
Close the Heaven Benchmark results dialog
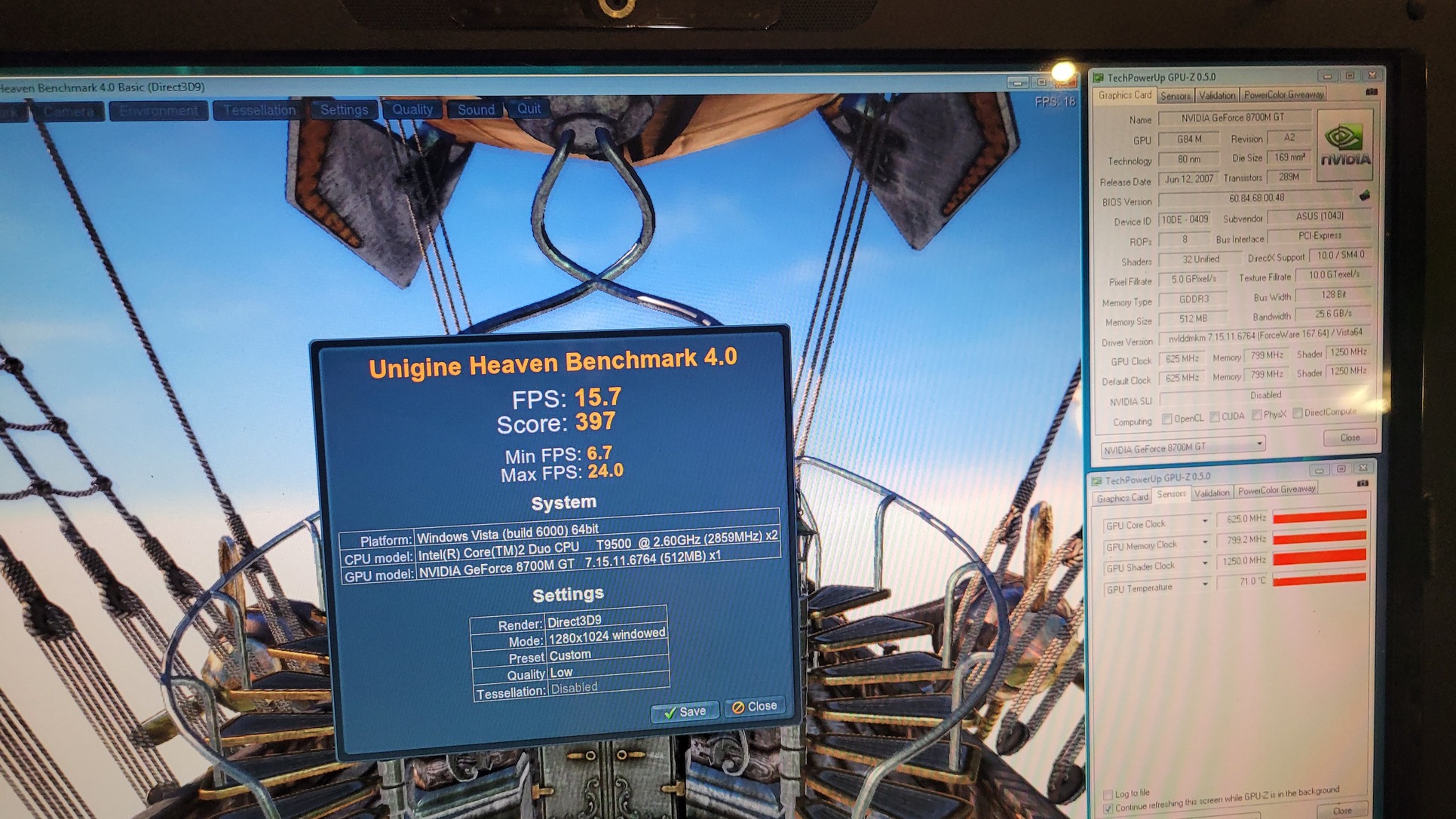[755, 707]
